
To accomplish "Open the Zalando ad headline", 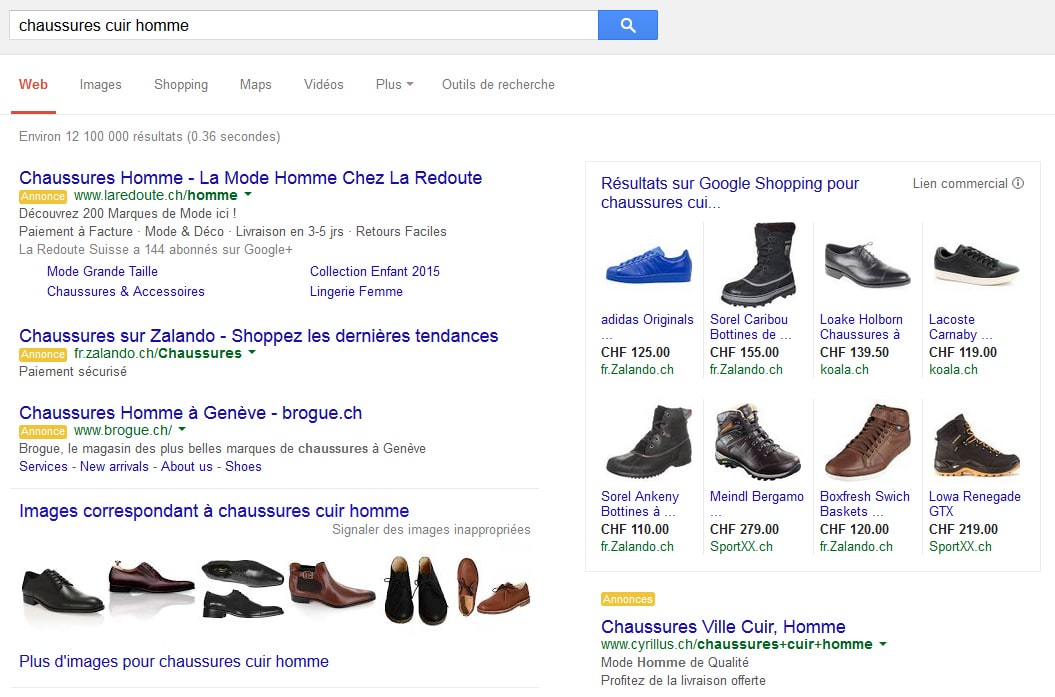I will point(258,336).
